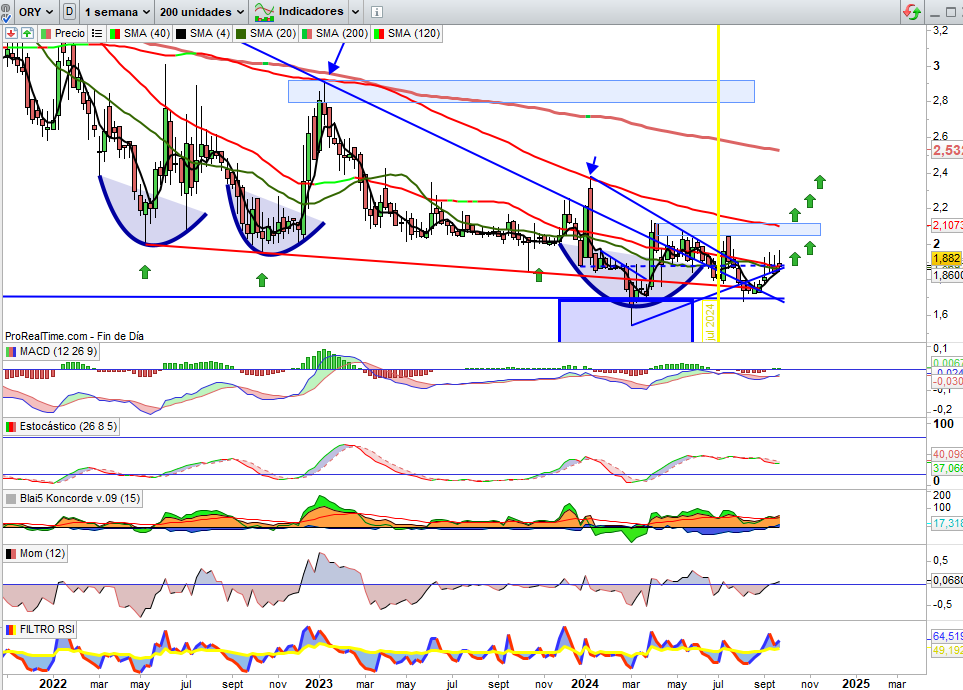The height and width of the screenshot is (690, 963).
Task: Click the 2024 label on time axis
Action: coord(584,683)
